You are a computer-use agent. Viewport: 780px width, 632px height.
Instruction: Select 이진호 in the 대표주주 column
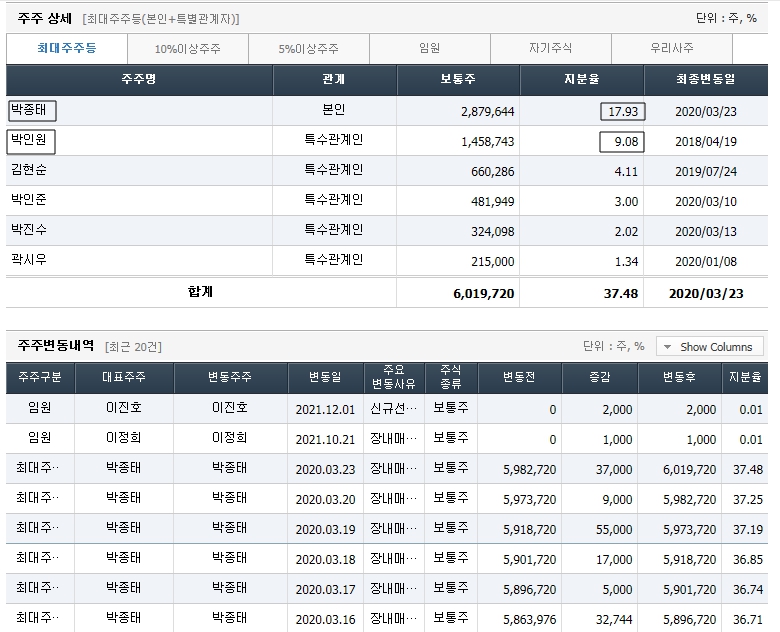click(124, 408)
